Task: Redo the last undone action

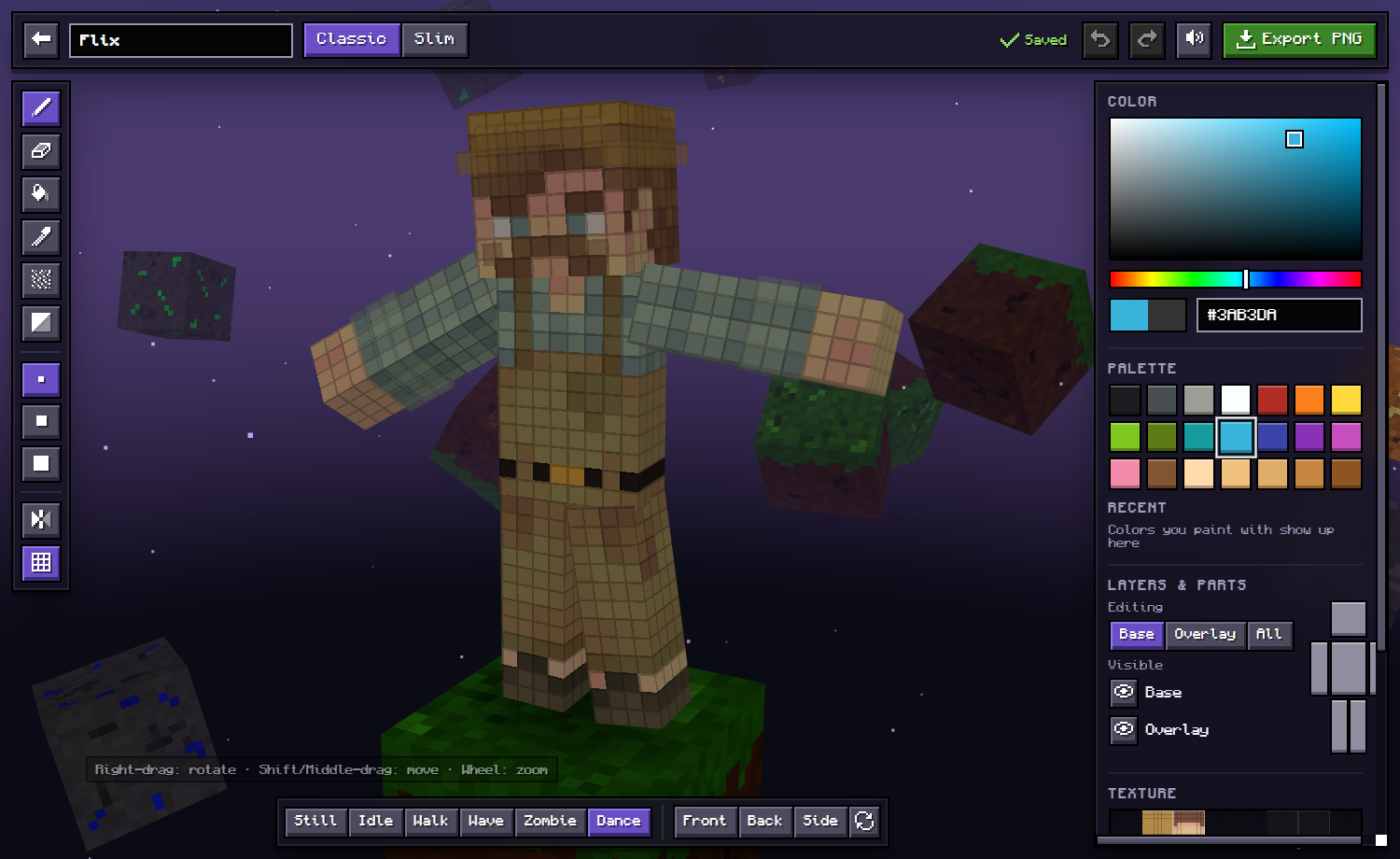Action: click(x=1147, y=39)
